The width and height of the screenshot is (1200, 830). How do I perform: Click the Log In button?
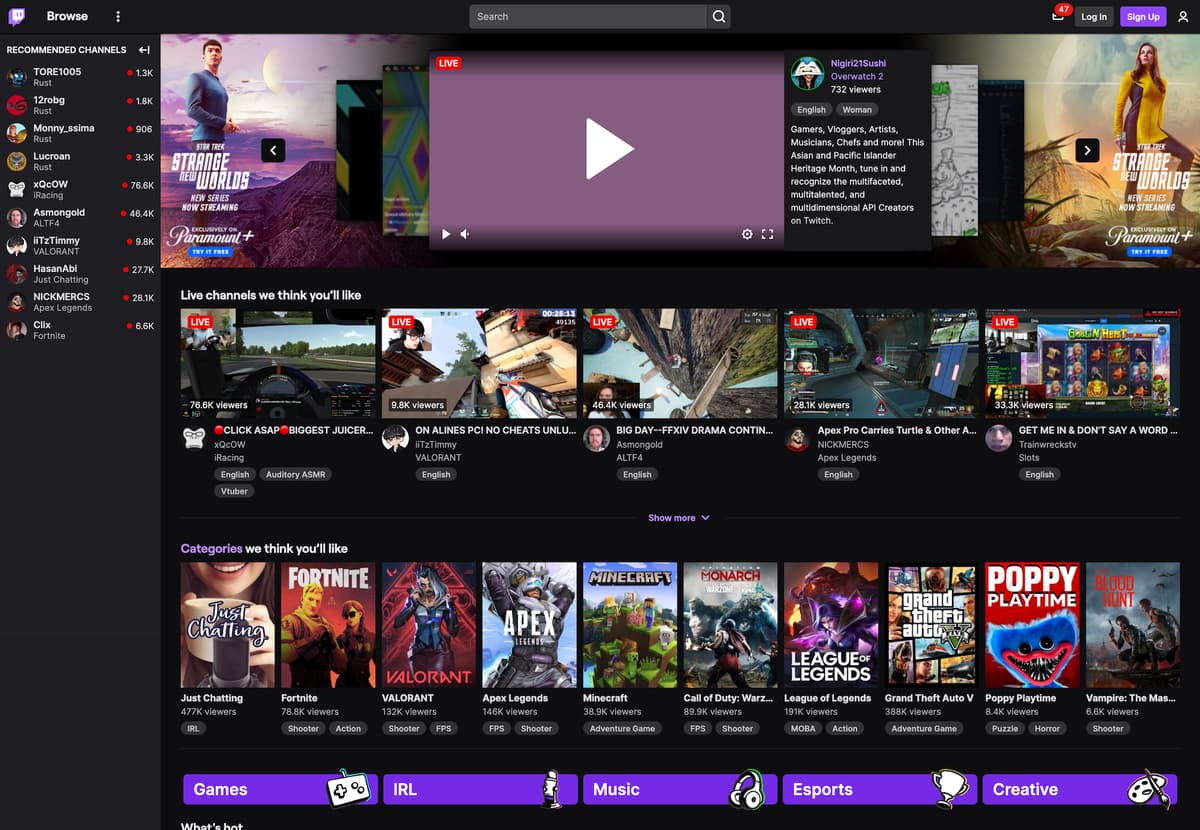point(1094,17)
